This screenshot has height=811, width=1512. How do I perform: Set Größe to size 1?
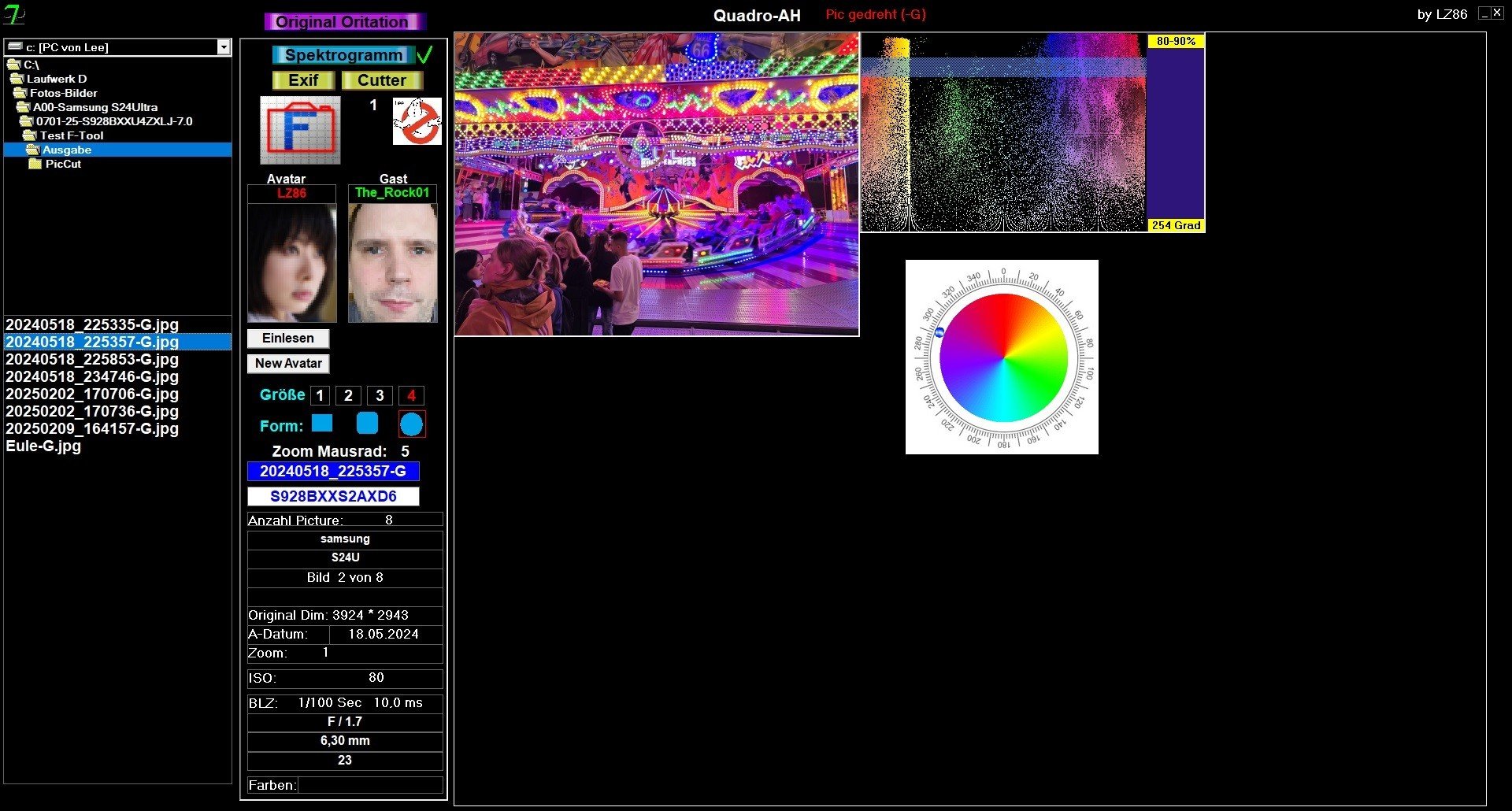320,395
